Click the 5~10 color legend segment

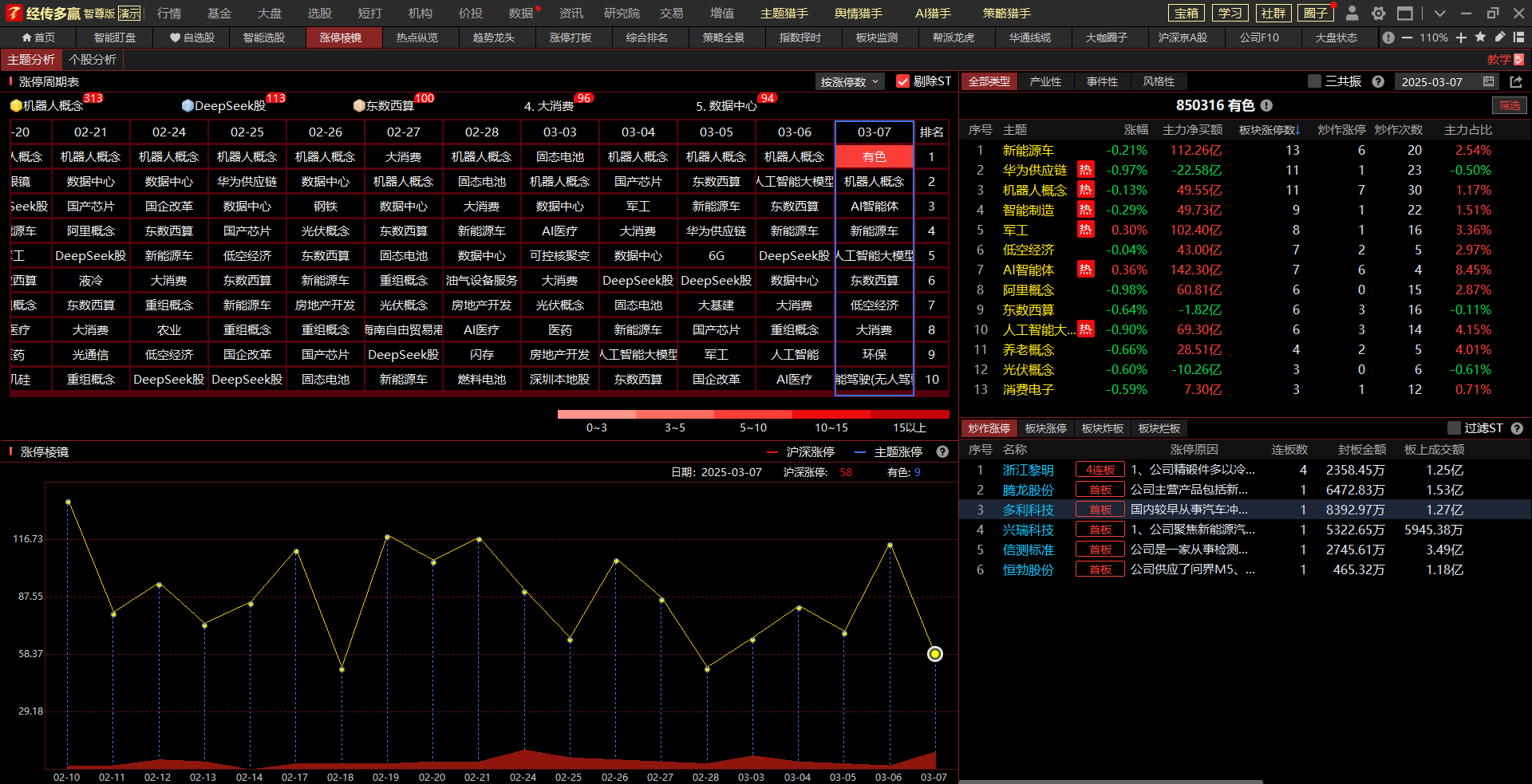pos(753,415)
